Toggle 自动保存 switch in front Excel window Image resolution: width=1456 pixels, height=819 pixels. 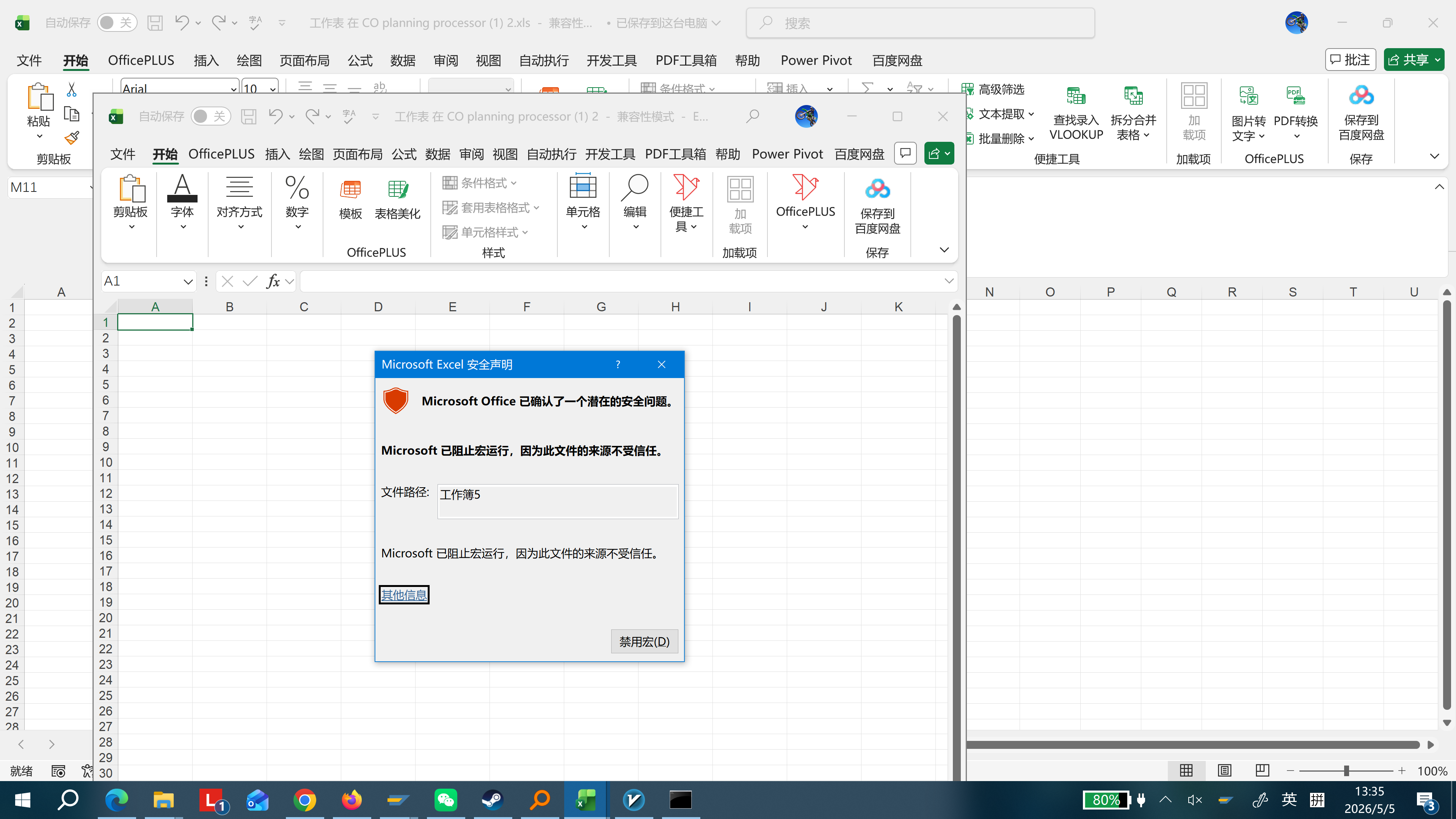pos(211,116)
